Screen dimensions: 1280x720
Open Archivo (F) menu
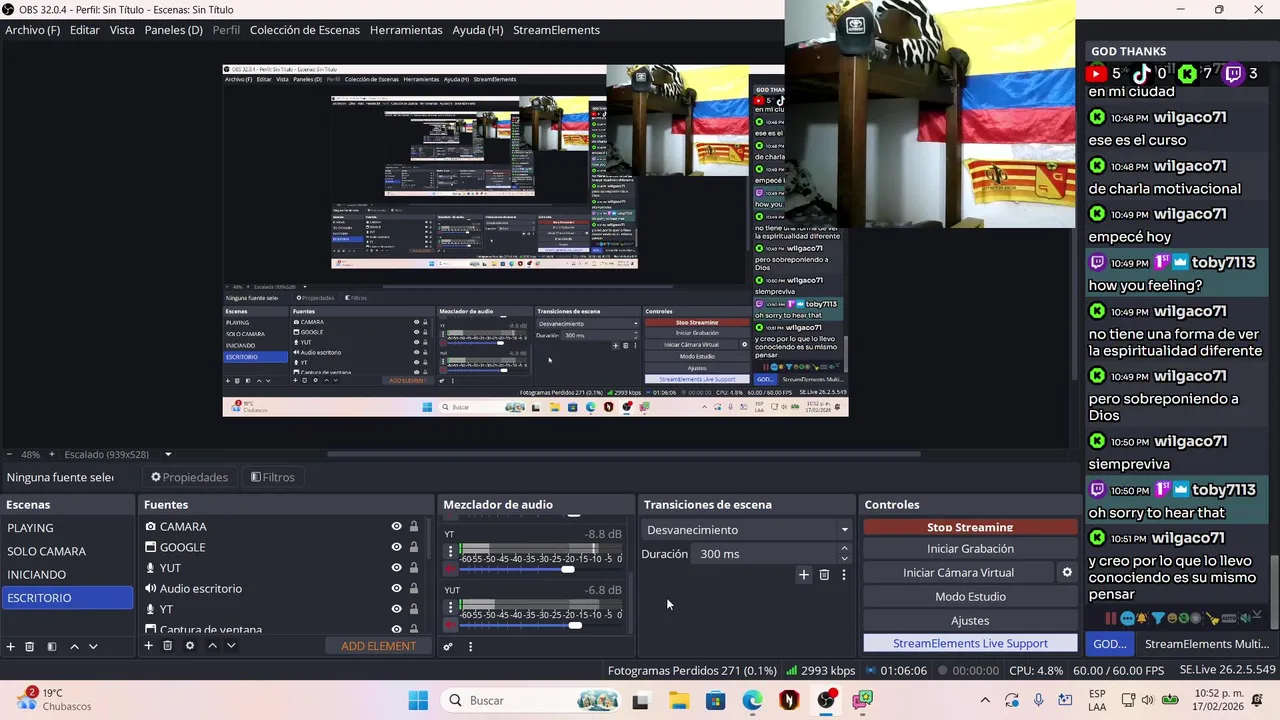[x=32, y=30]
